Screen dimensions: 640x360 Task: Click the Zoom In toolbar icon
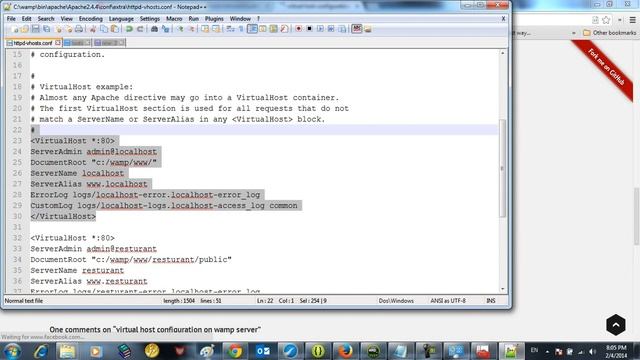coord(180,29)
